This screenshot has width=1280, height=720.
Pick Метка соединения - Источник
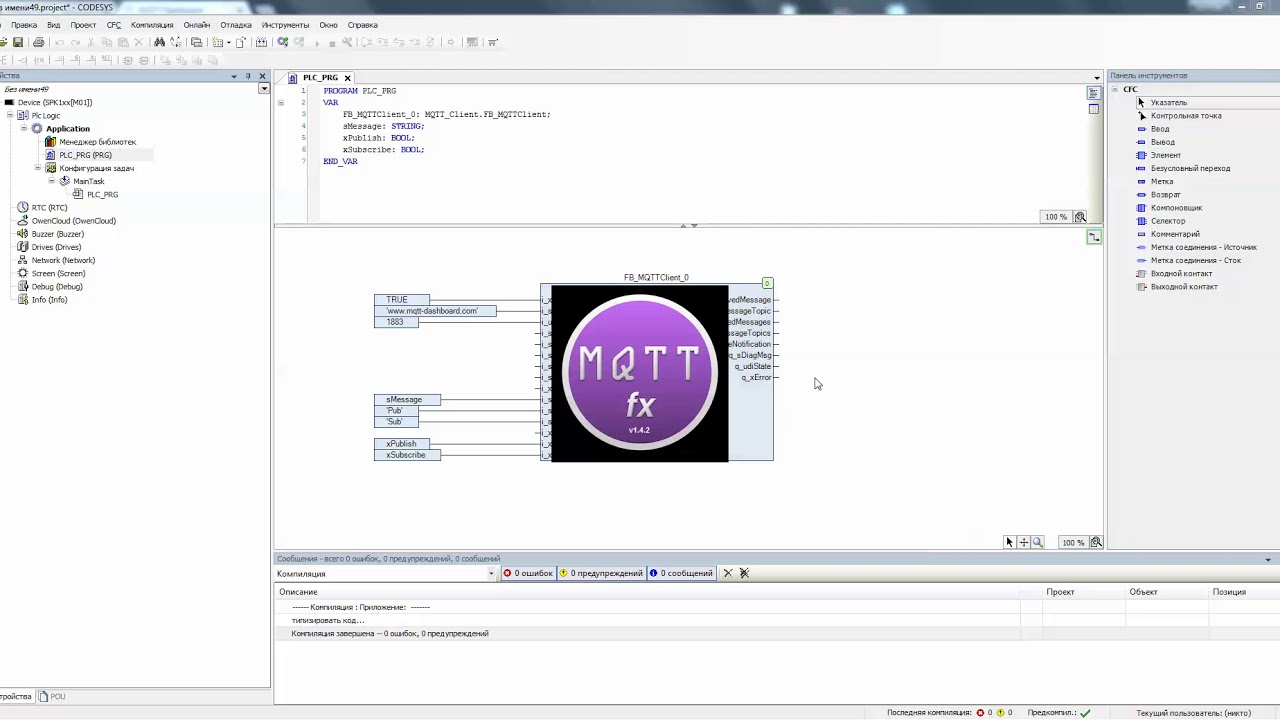(x=1203, y=247)
